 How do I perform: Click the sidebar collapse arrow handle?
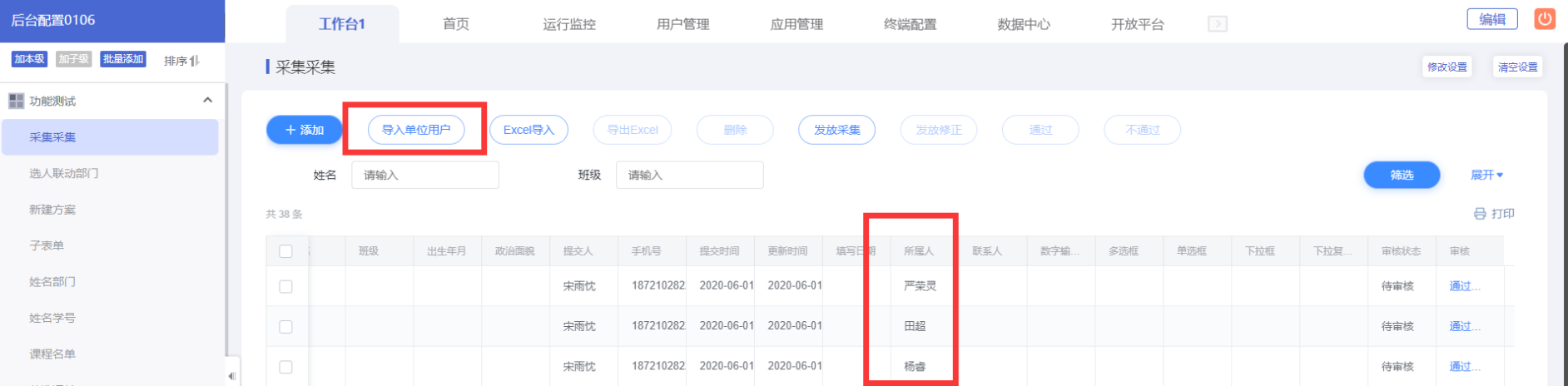point(231,376)
